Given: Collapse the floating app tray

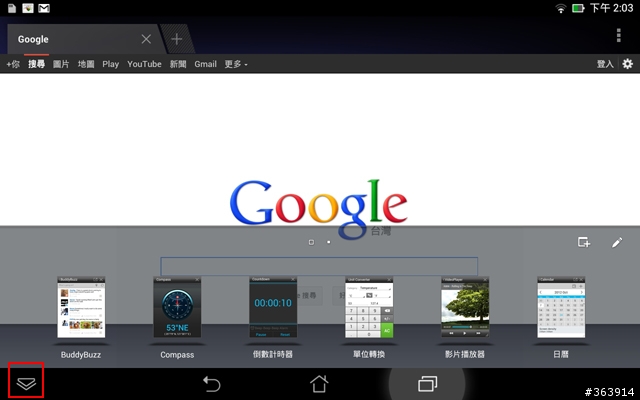Looking at the screenshot, I should tap(26, 383).
